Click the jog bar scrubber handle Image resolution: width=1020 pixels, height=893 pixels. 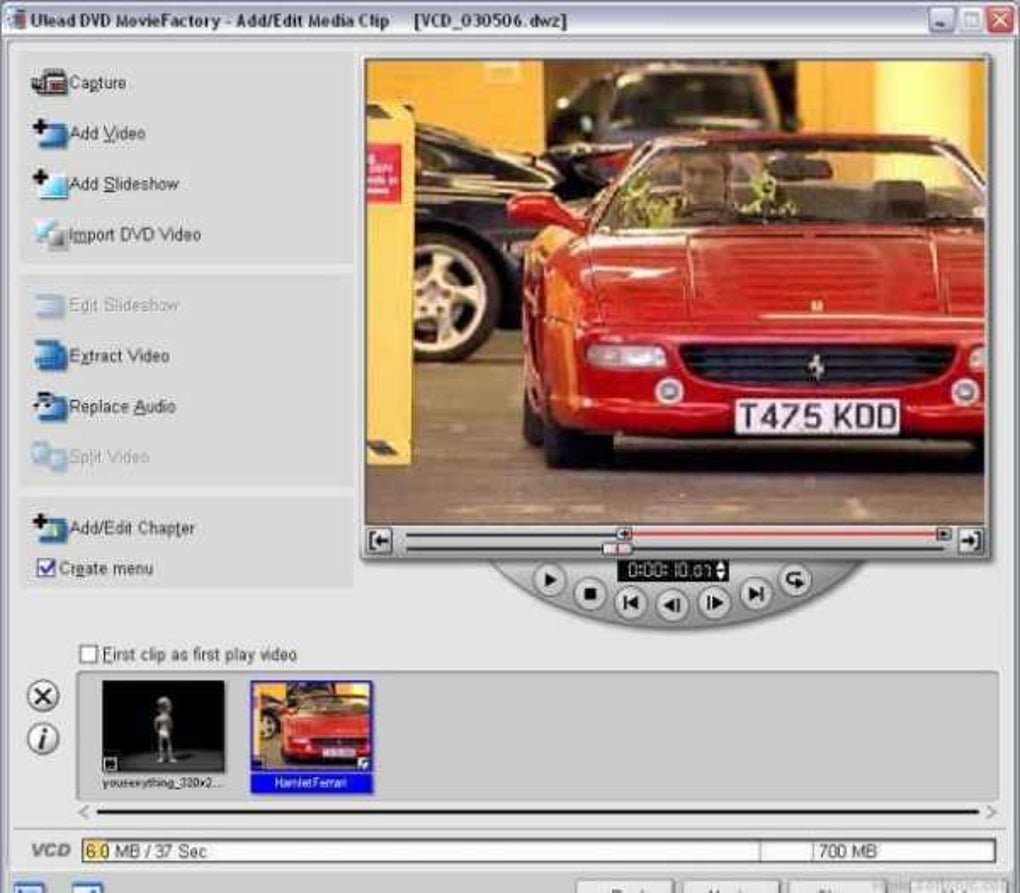click(x=616, y=549)
